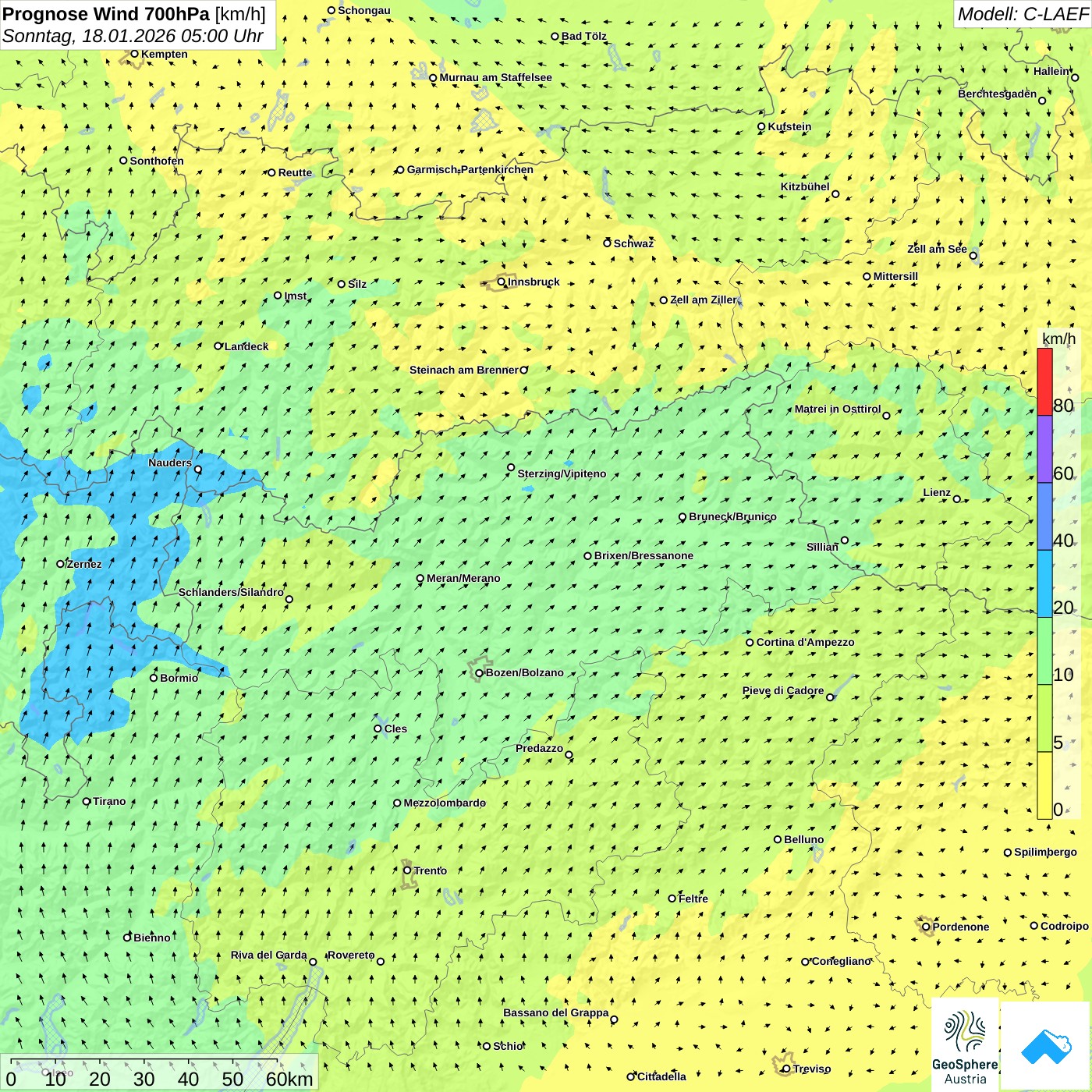Screen dimensions: 1092x1092
Task: Click the Kempten city marker
Action: 134,54
